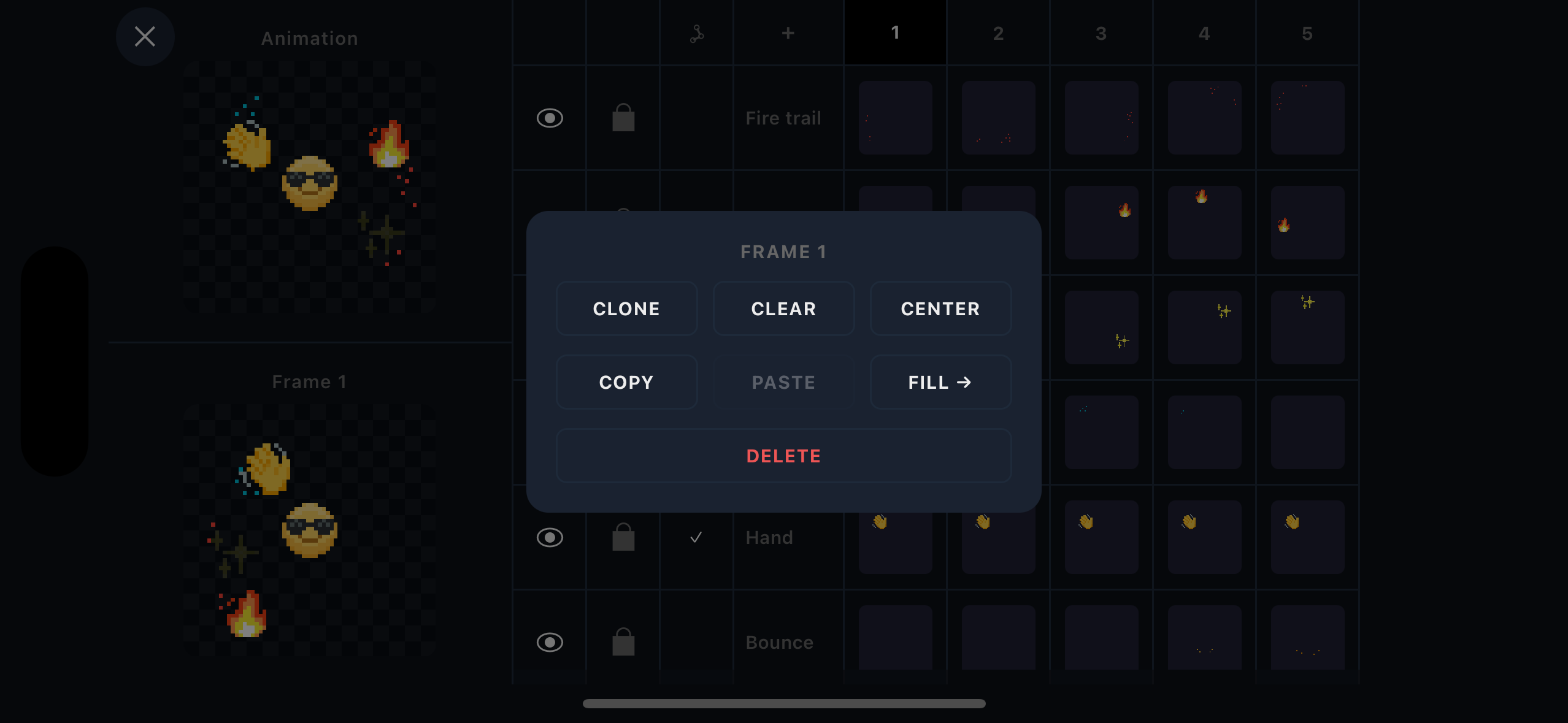The height and width of the screenshot is (723, 1568).
Task: Toggle visibility of the Fire trail layer
Action: [549, 118]
